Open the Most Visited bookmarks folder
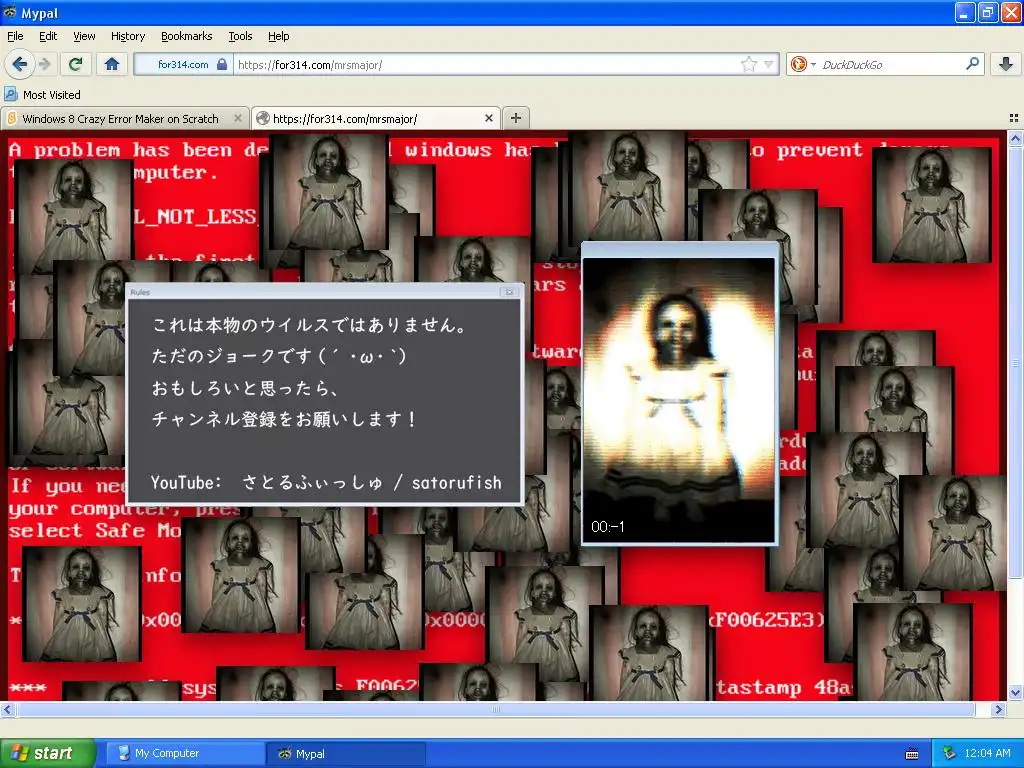 click(x=43, y=95)
